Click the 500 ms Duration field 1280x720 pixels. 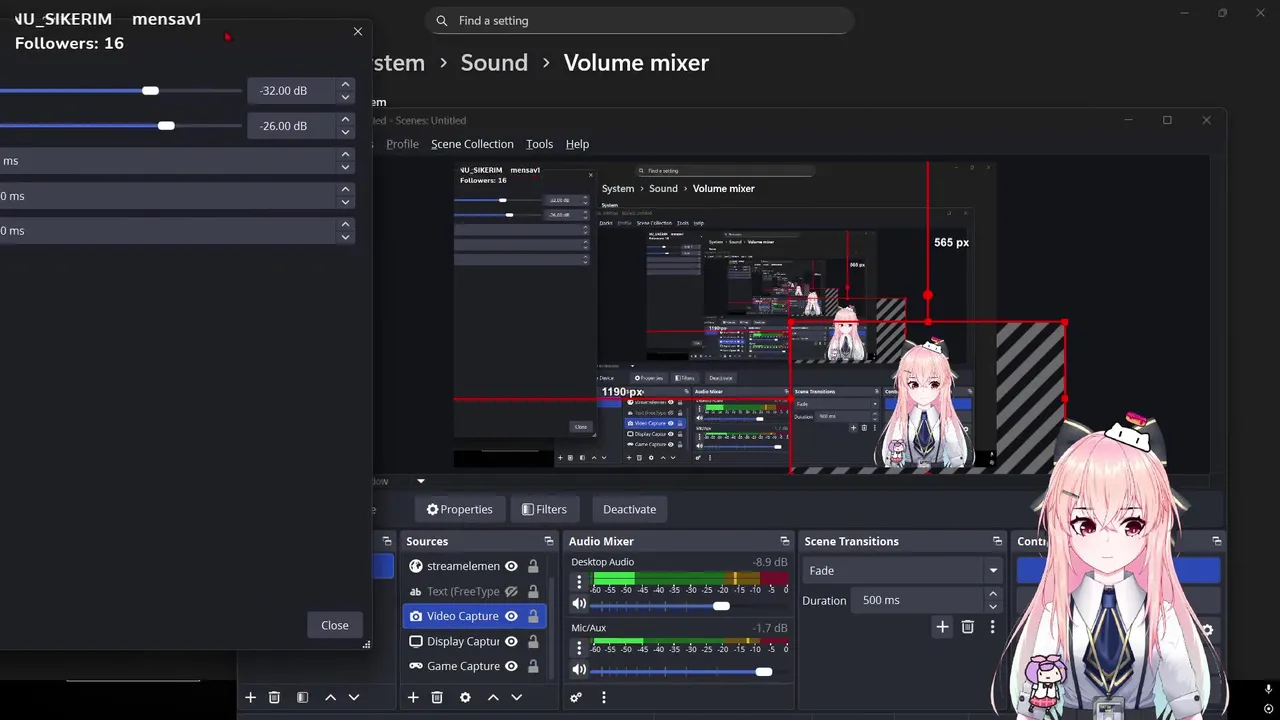point(918,600)
